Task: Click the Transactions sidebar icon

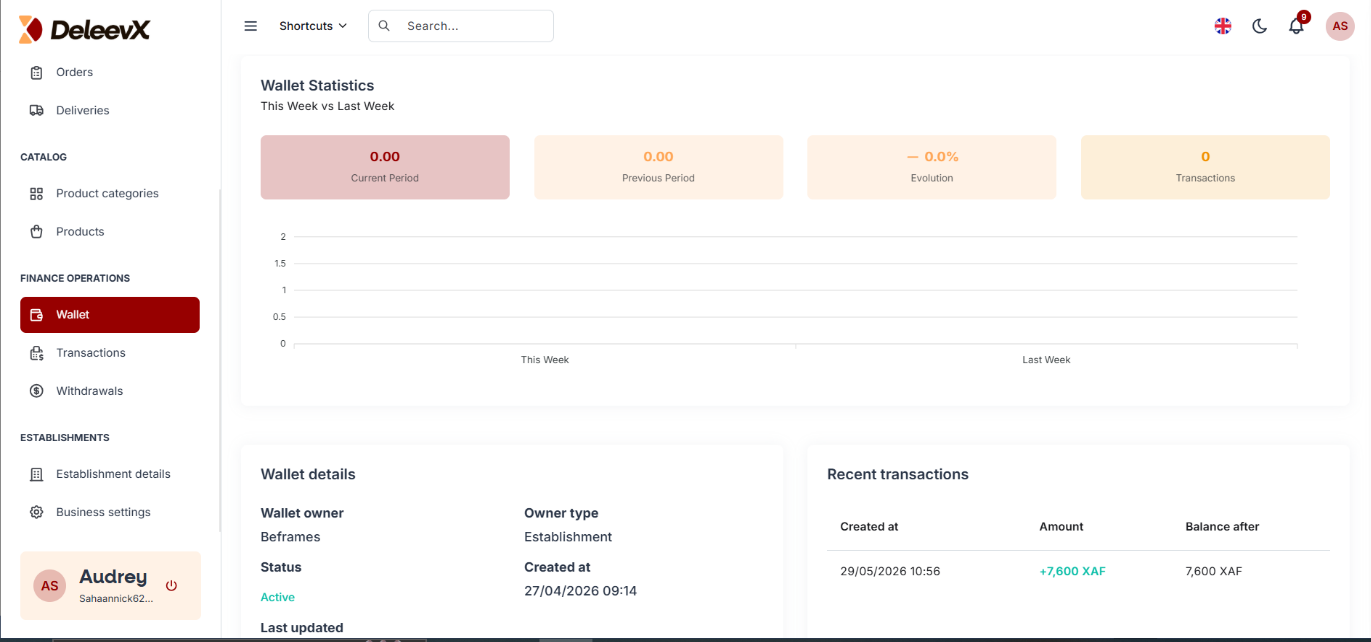Action: (37, 353)
